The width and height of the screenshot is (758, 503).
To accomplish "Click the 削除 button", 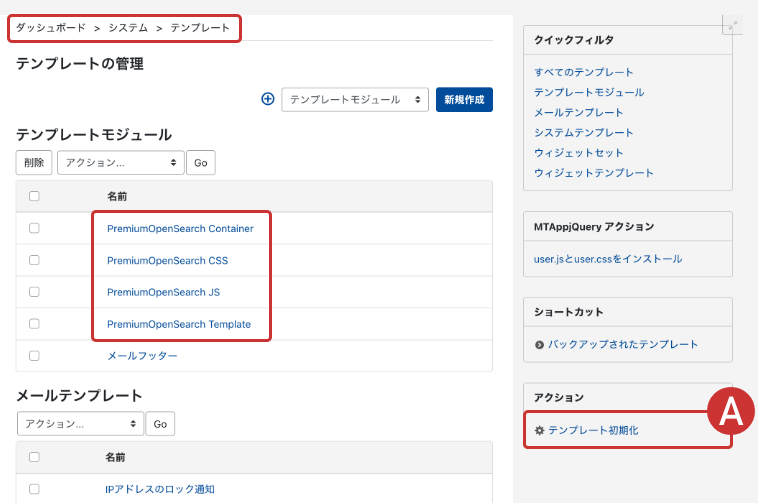I will 34,162.
